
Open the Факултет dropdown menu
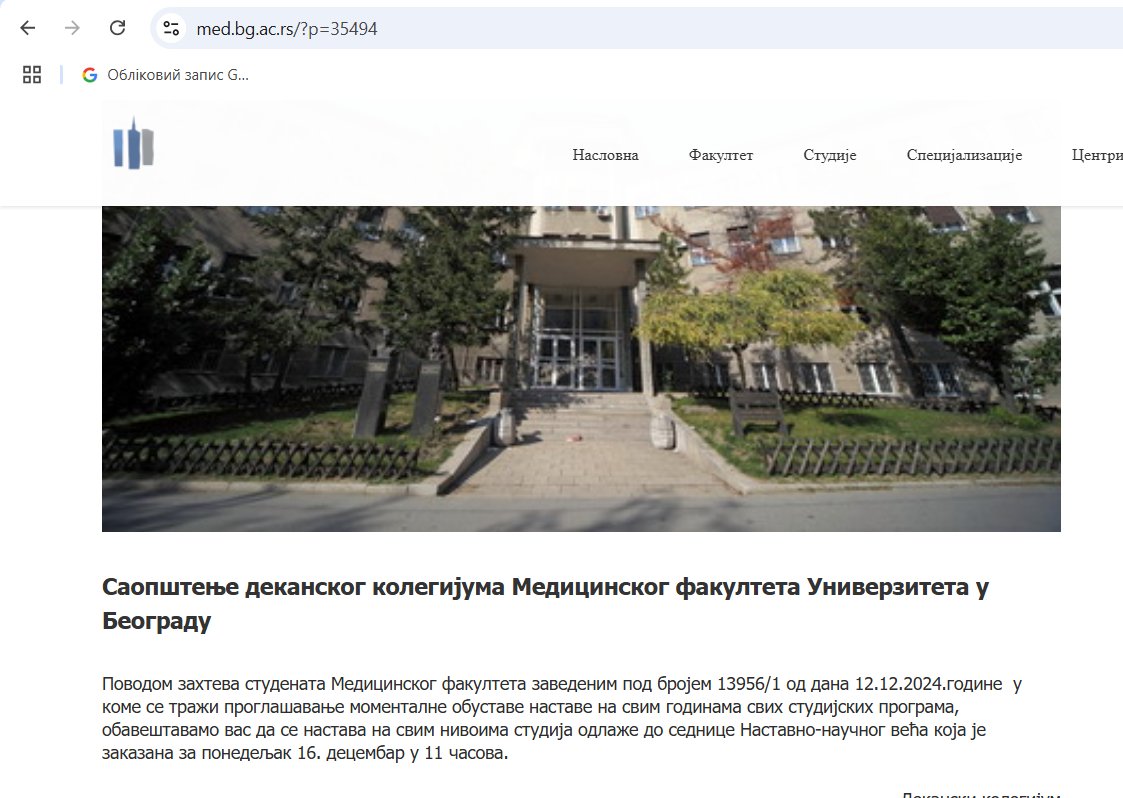(720, 155)
